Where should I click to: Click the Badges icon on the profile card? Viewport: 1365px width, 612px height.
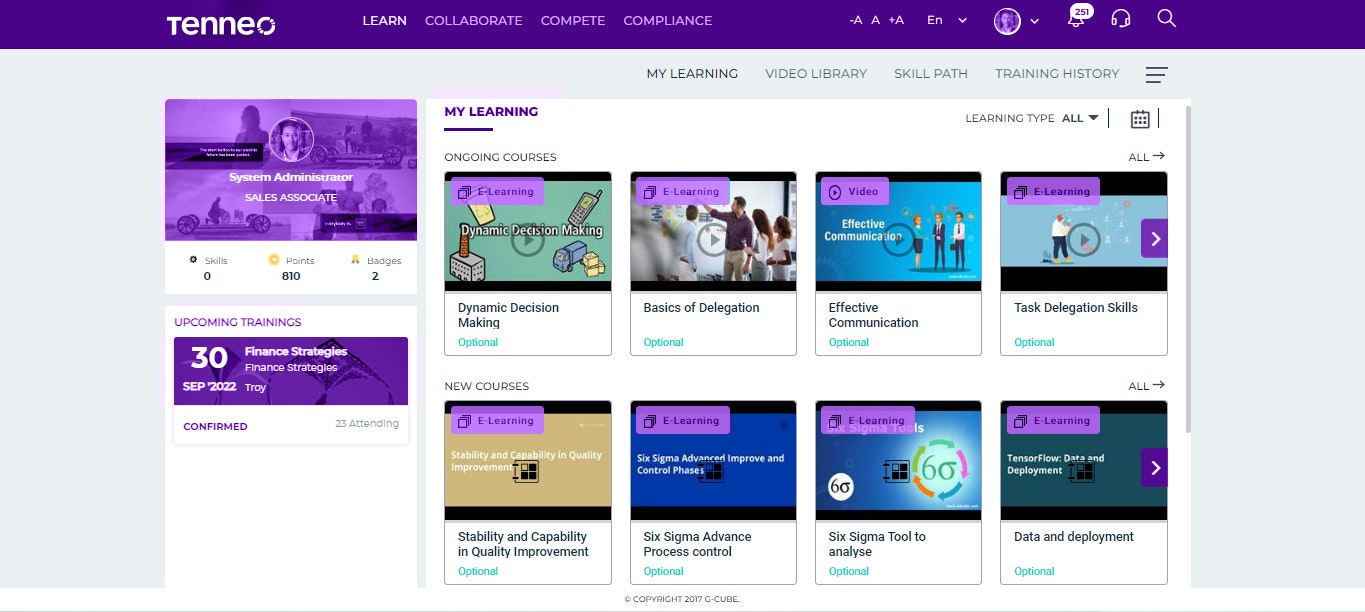pos(356,259)
